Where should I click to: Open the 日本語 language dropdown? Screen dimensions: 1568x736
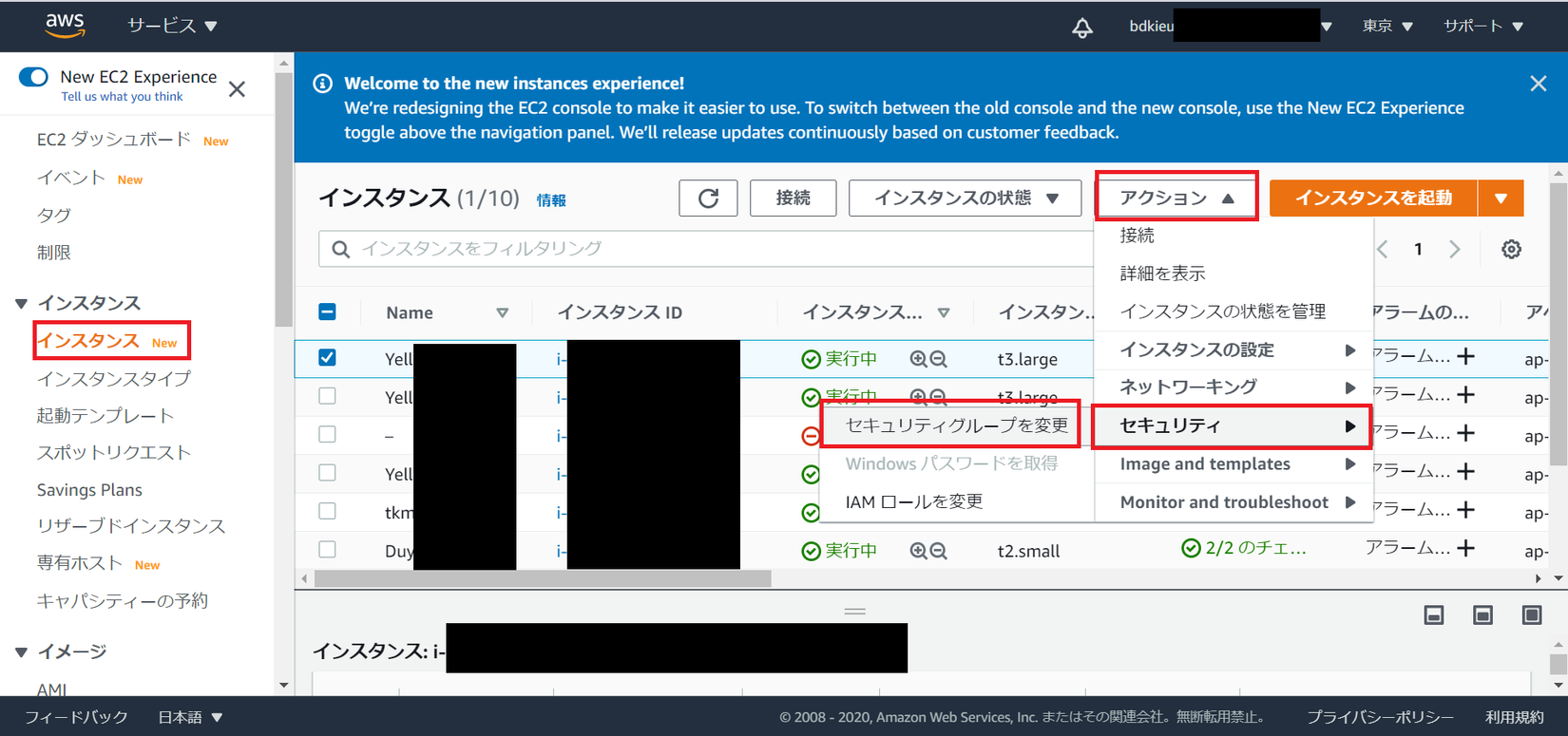click(190, 717)
